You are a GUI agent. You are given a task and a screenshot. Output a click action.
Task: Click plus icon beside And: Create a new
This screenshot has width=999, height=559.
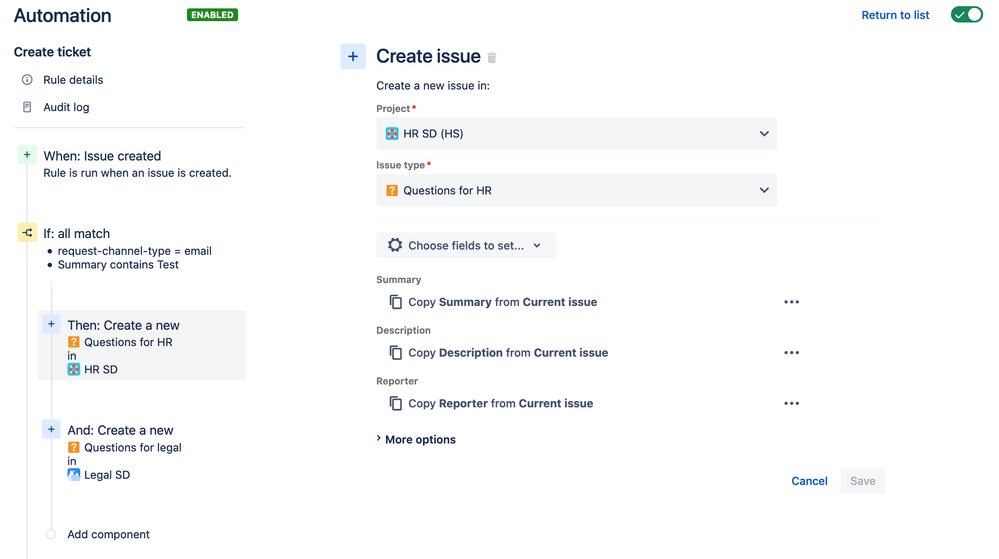(51, 429)
